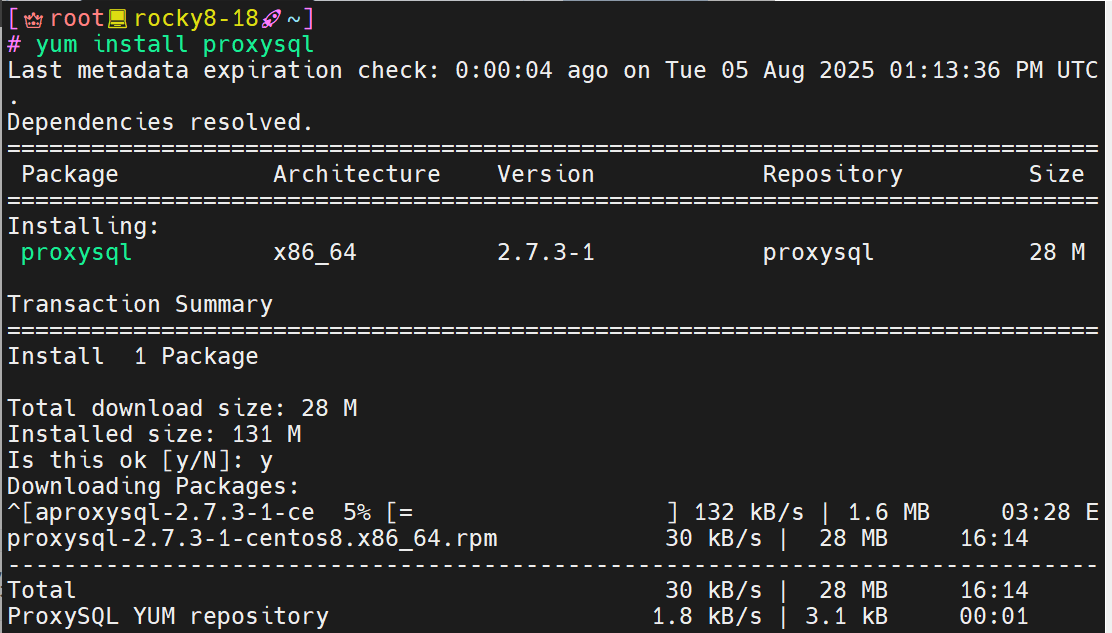Click 'Total download size: 28 M' line

point(182,408)
